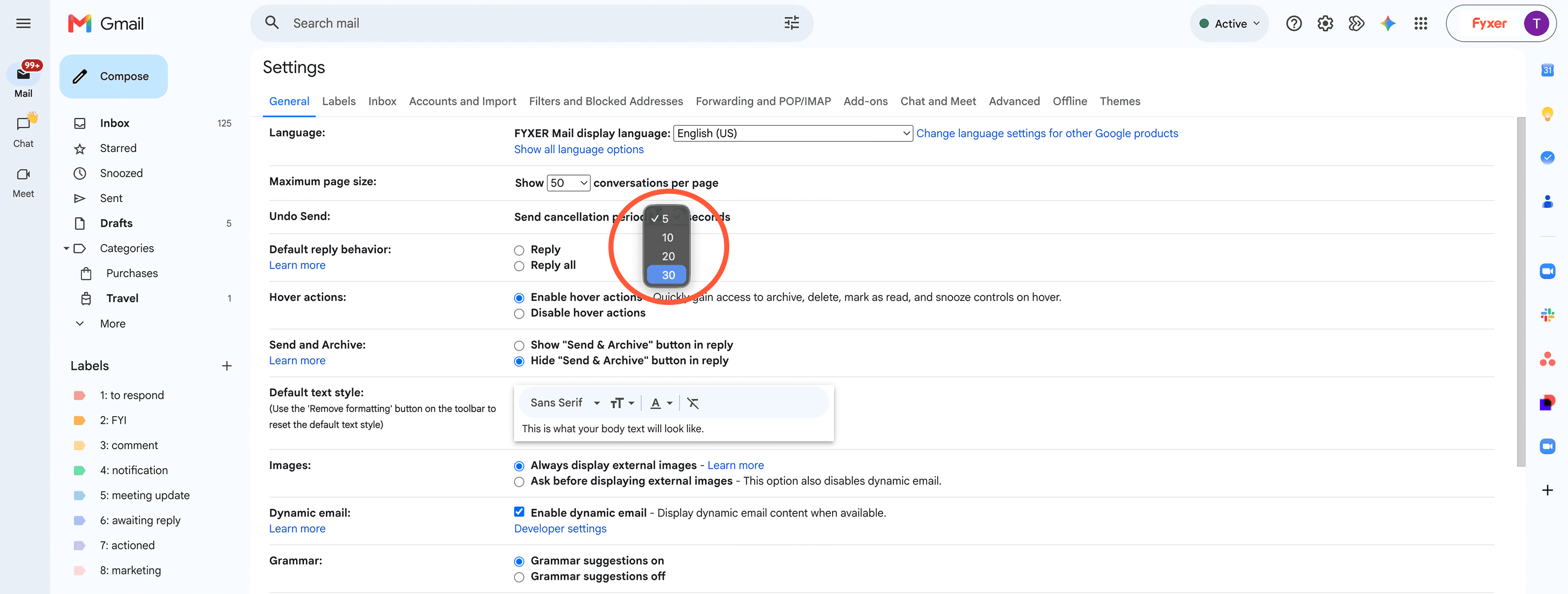Click the Get add-ons plus icon
Screen dimensions: 1568x594
point(1547,490)
